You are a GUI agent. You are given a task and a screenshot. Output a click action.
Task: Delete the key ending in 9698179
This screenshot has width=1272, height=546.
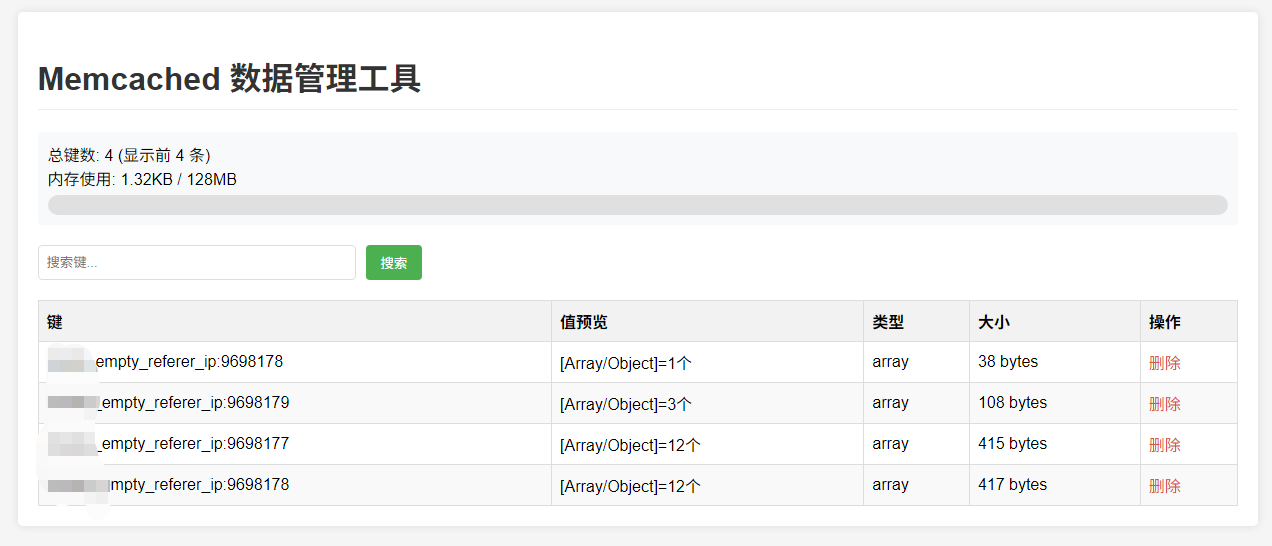click(1164, 404)
